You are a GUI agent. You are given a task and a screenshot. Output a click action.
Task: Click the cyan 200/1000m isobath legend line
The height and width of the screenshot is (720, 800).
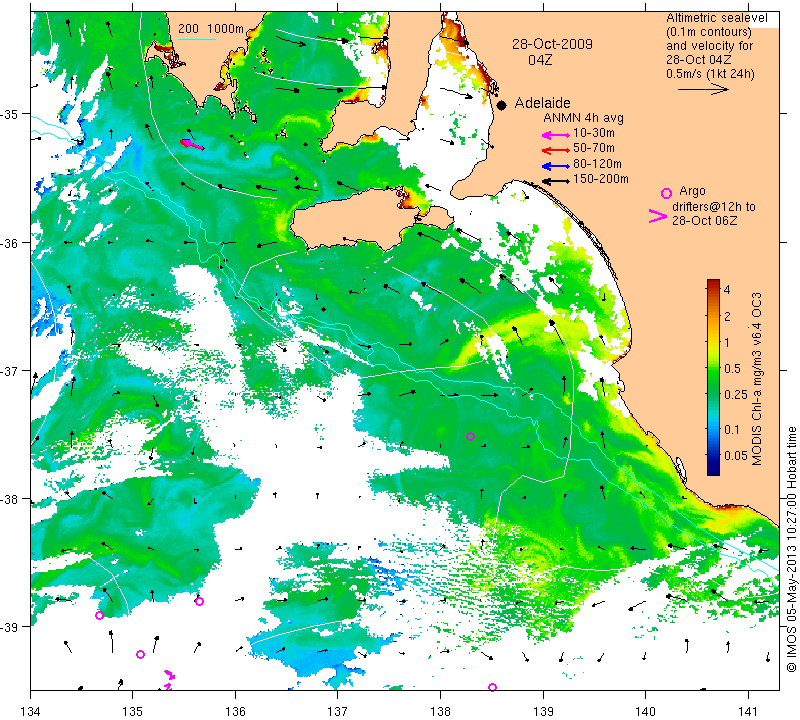tap(196, 39)
